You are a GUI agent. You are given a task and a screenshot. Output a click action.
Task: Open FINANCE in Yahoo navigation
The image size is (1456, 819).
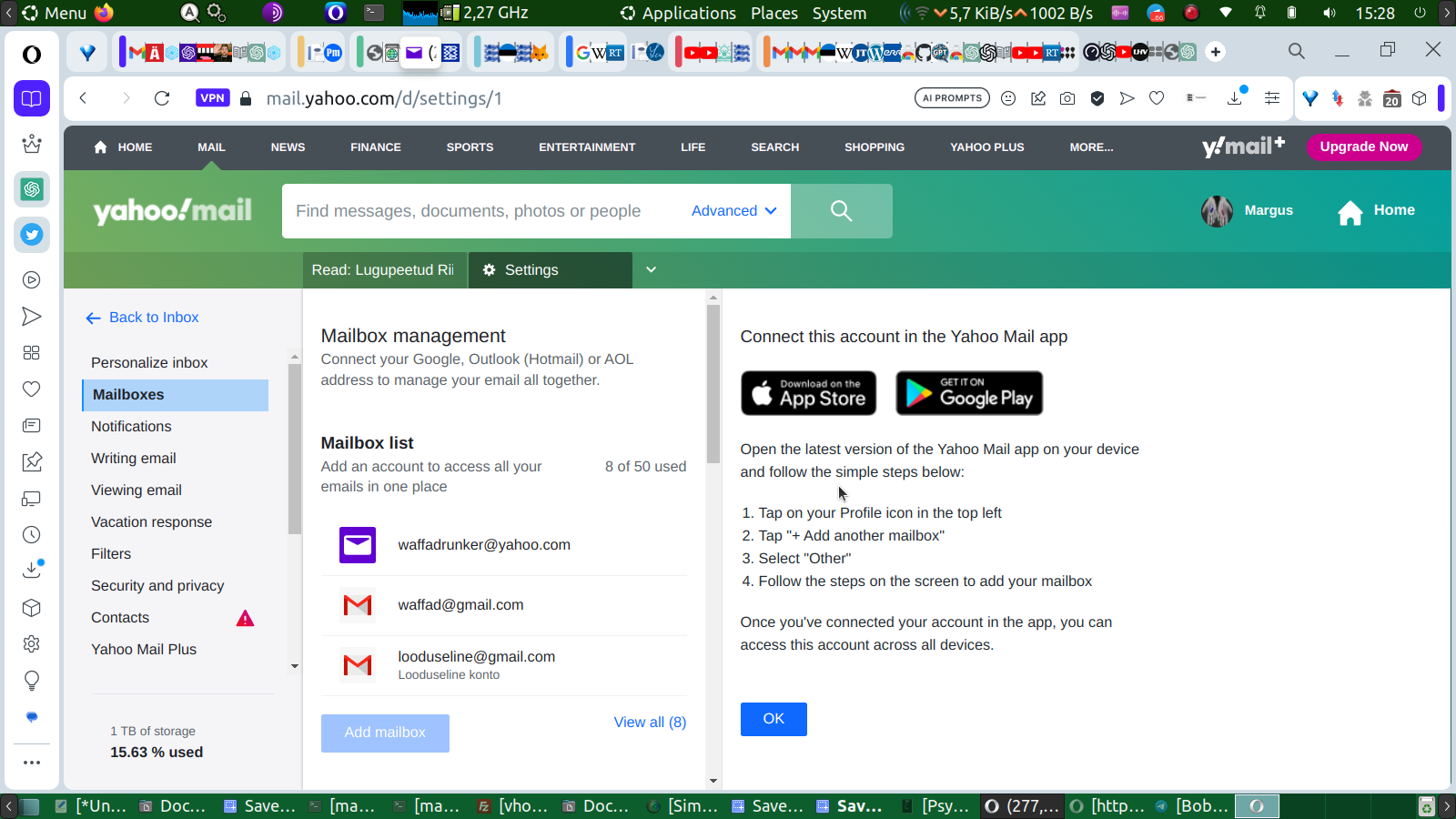coord(376,147)
